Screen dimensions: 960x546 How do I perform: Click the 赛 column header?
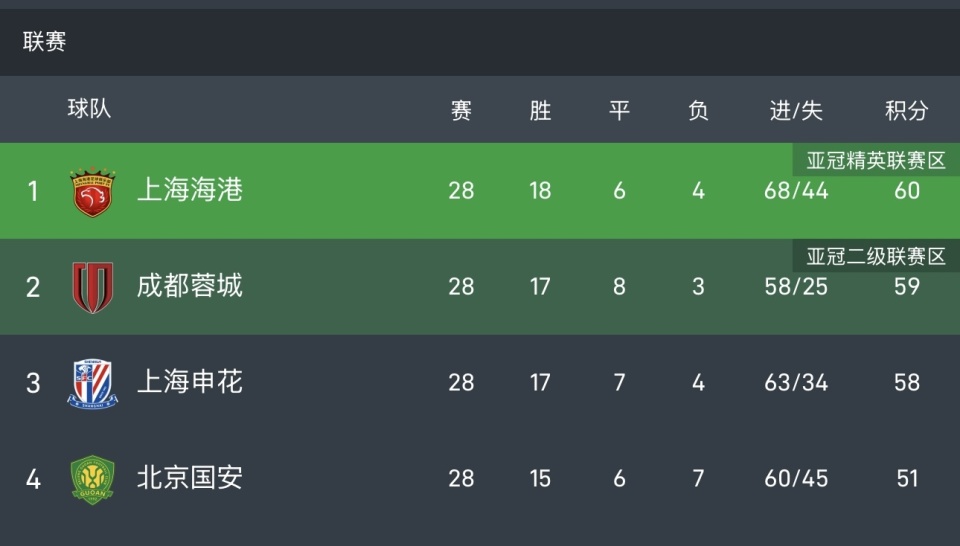click(461, 111)
